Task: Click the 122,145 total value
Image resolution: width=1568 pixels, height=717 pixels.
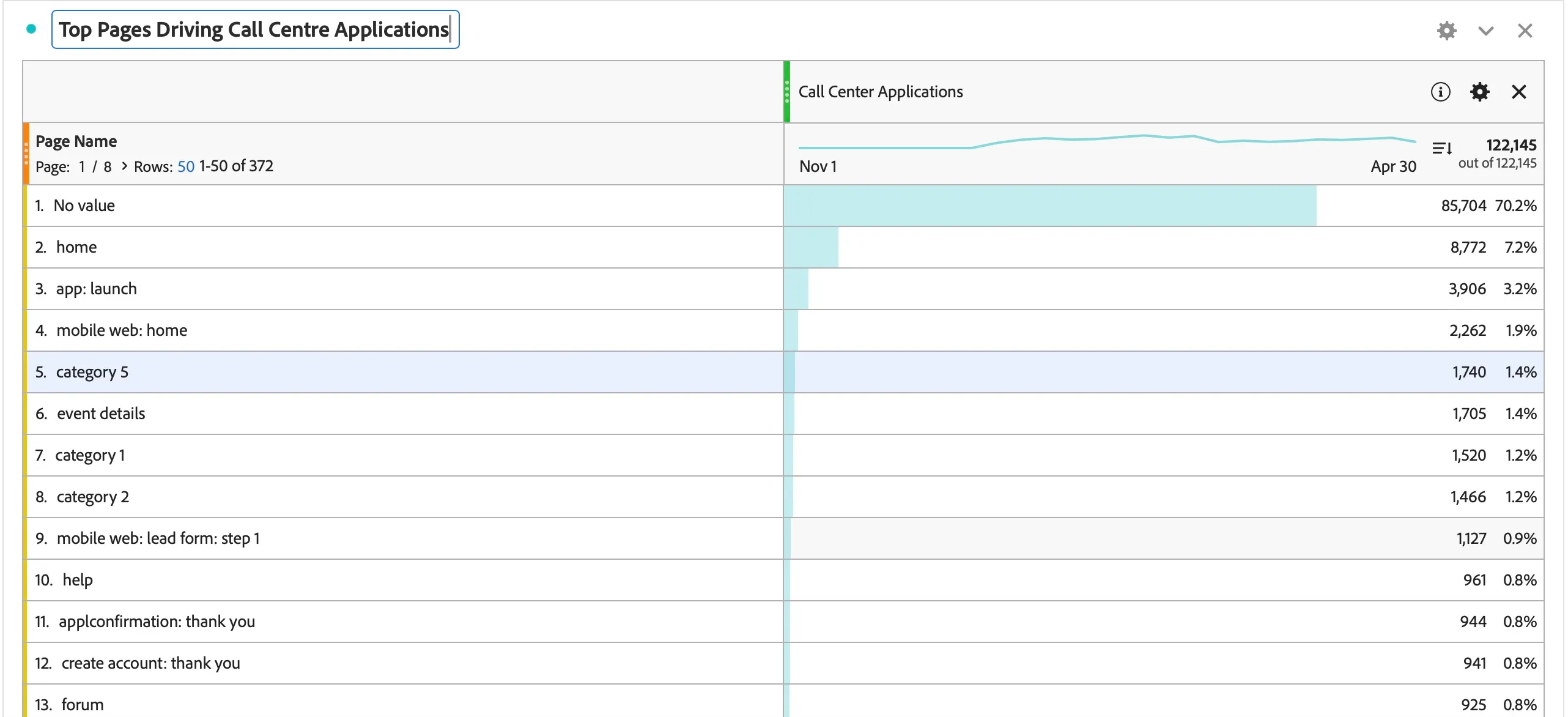Action: [x=1511, y=145]
